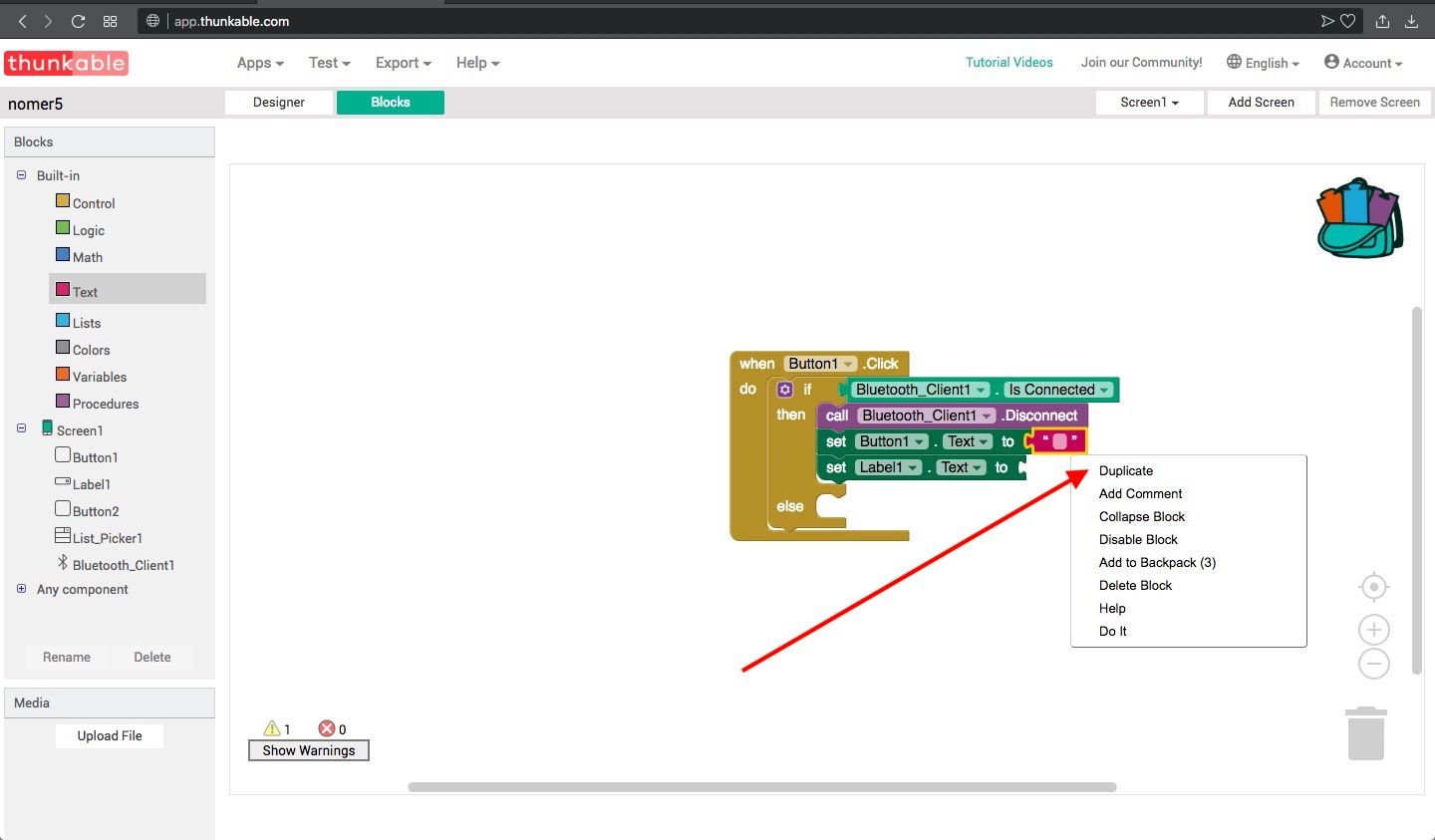Click the globe icon beside English
1435x840 pixels.
point(1234,62)
